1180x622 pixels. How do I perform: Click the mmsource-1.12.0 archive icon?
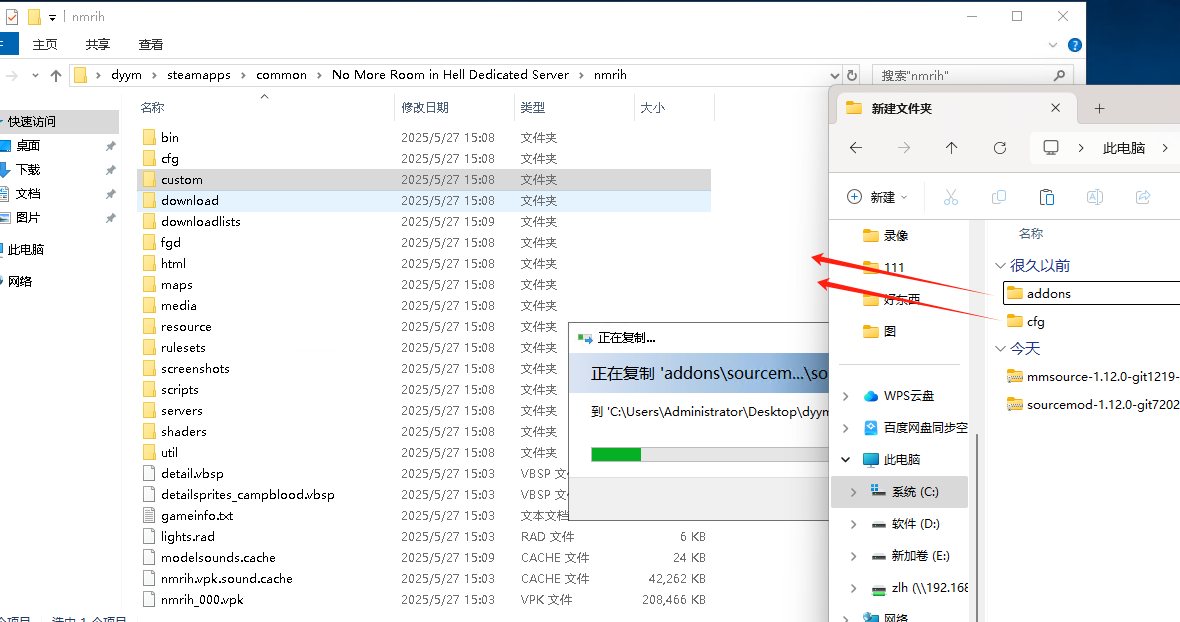[x=1014, y=377]
